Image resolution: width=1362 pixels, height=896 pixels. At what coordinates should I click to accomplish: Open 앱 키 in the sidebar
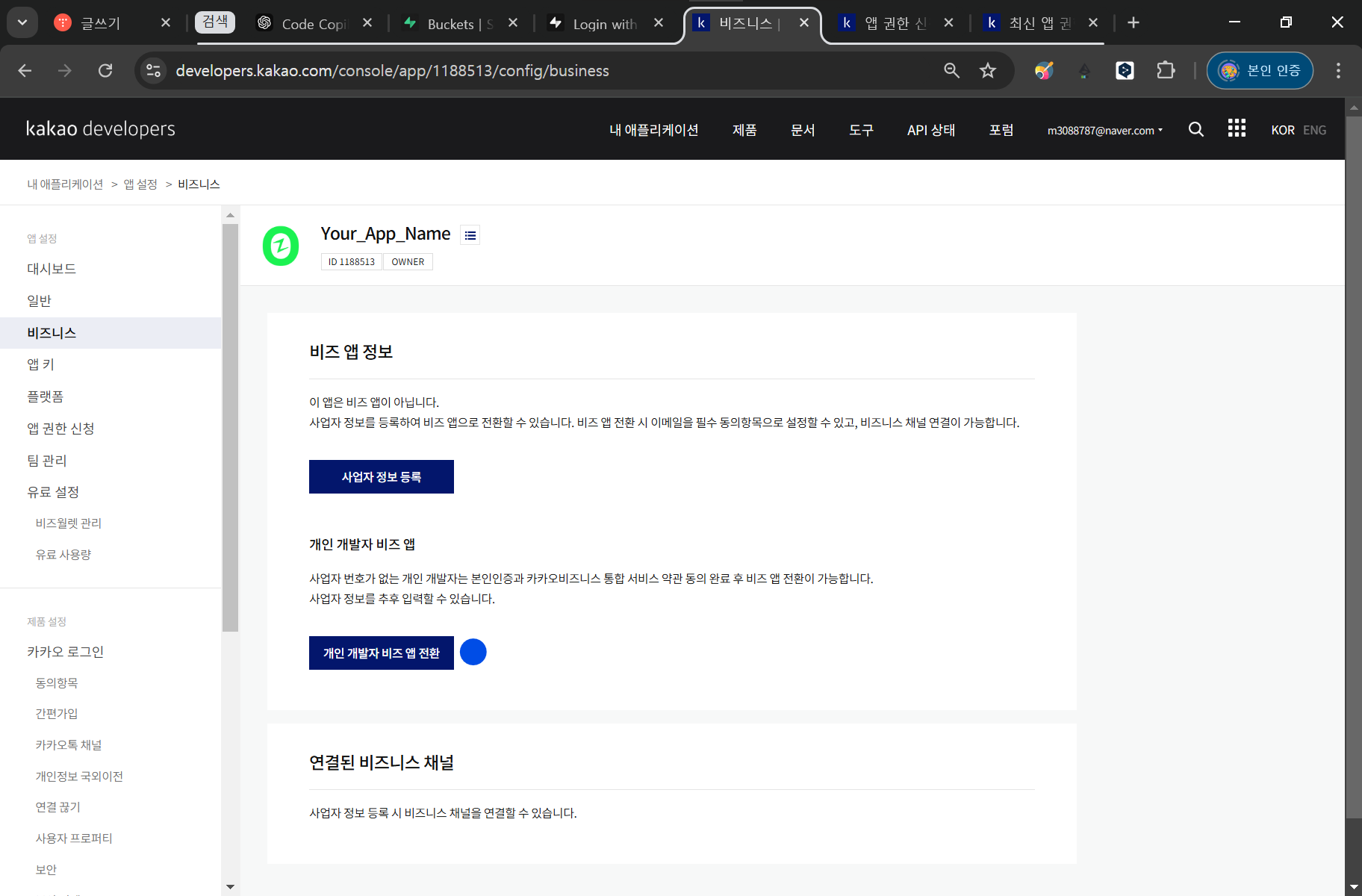[x=40, y=364]
